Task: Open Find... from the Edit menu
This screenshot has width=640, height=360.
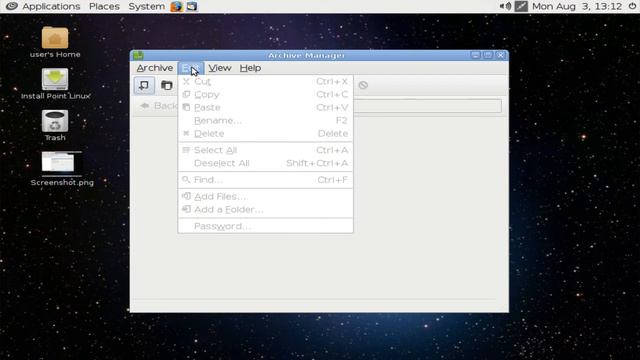Action: click(x=265, y=180)
